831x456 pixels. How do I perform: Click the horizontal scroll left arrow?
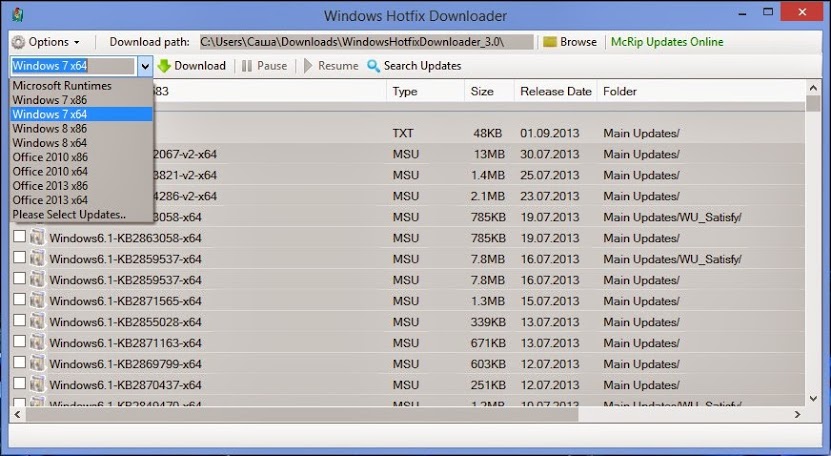(17, 415)
